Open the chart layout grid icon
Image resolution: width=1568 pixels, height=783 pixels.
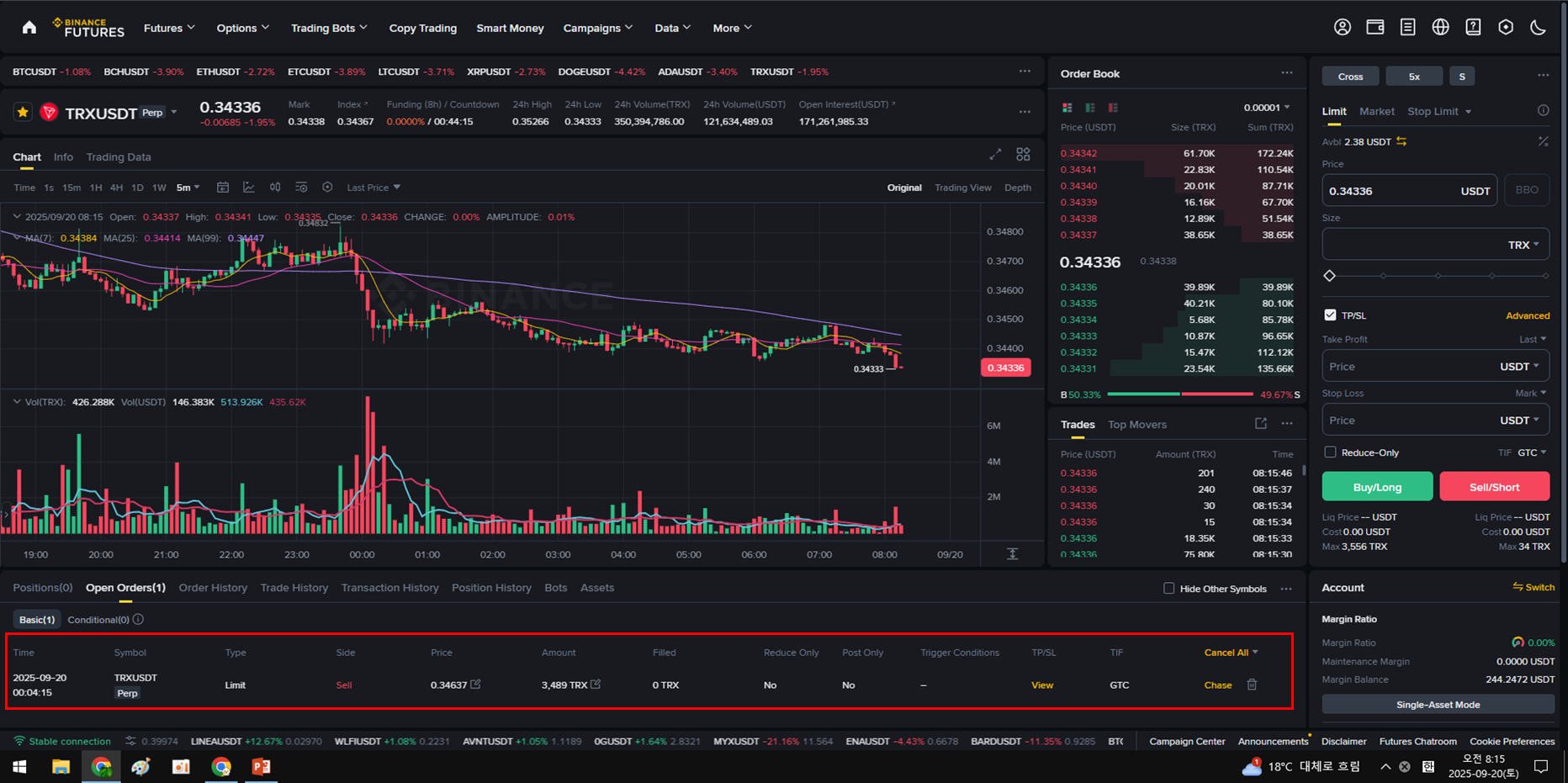tap(1023, 155)
